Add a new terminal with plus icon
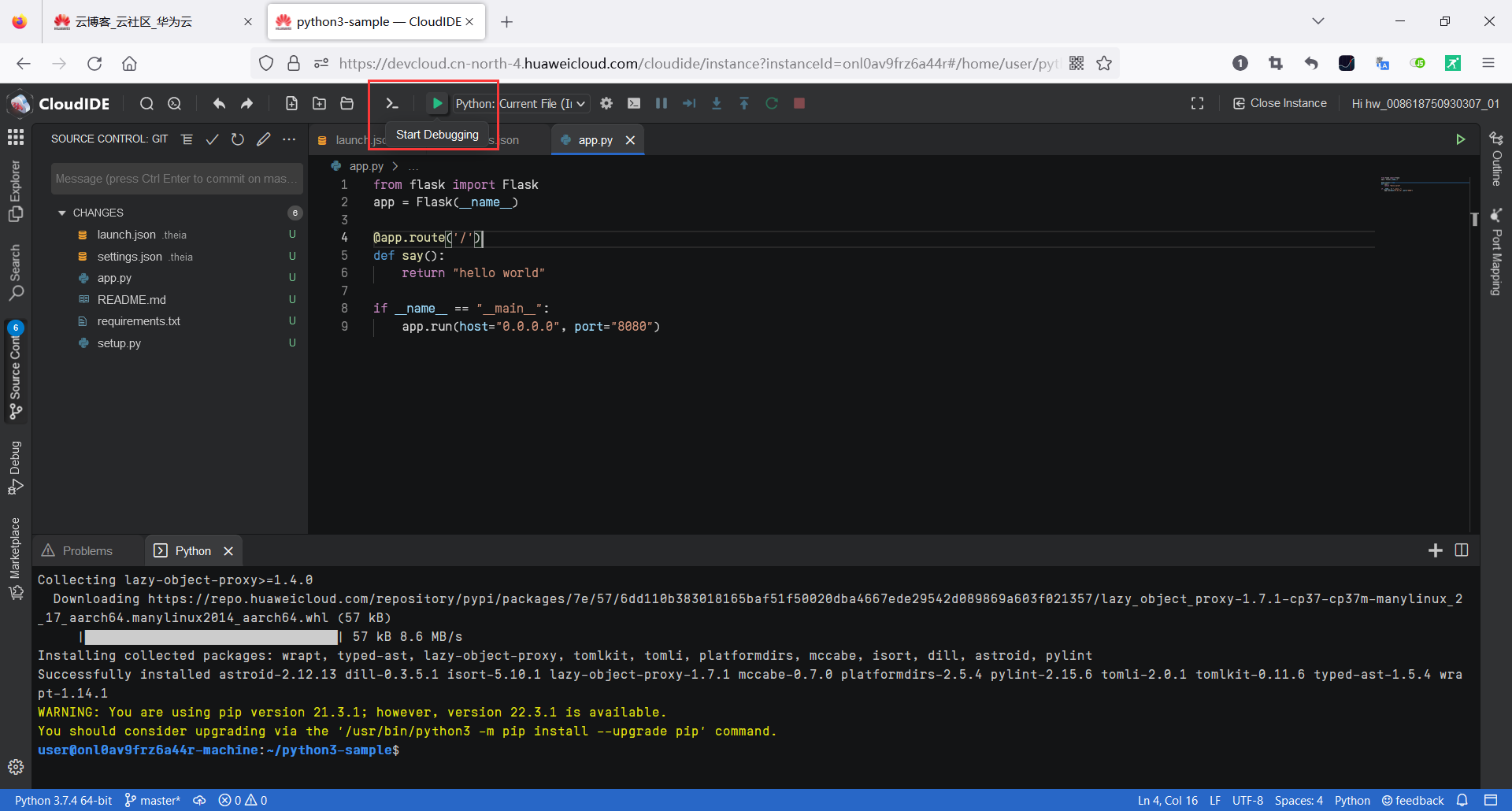 click(x=1436, y=550)
